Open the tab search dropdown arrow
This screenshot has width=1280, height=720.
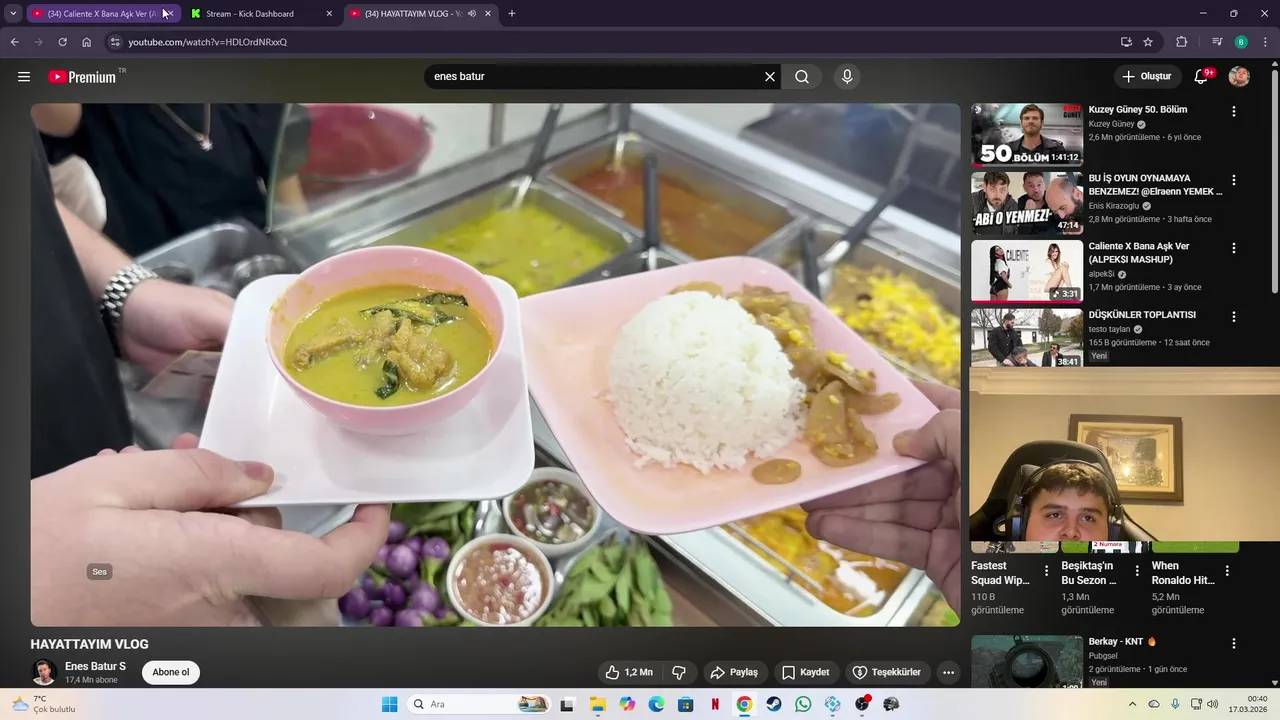[13, 14]
